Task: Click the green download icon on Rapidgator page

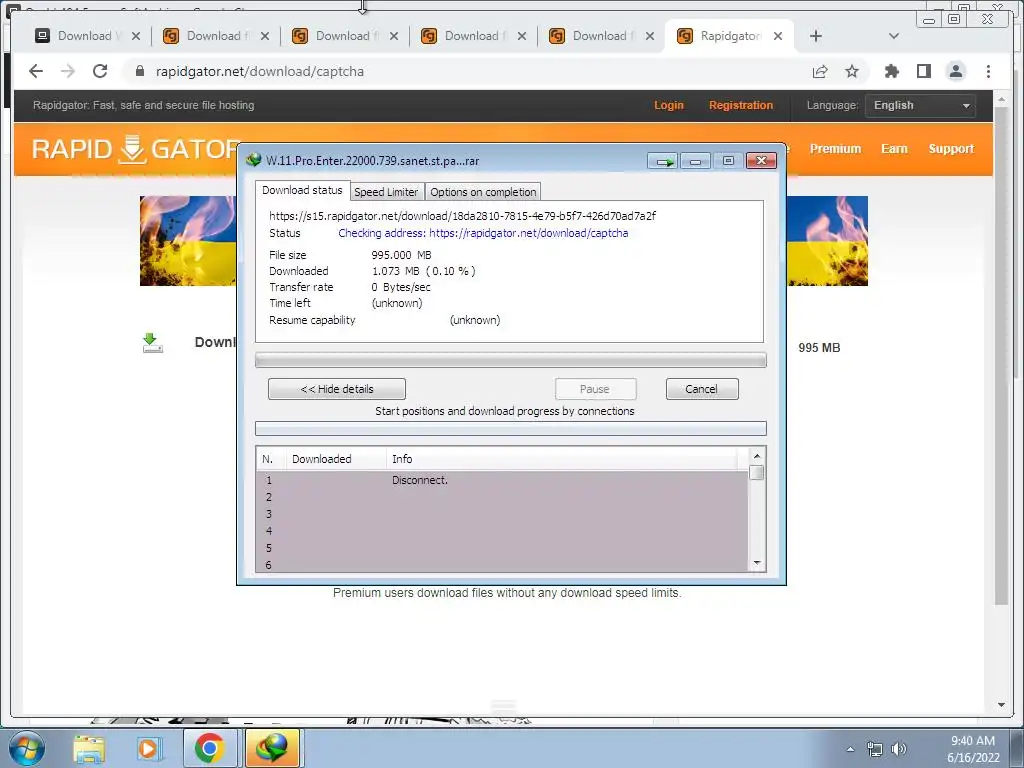Action: (152, 342)
